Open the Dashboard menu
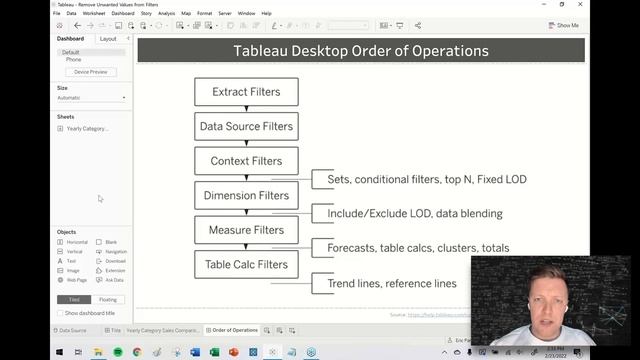 pyautogui.click(x=123, y=13)
